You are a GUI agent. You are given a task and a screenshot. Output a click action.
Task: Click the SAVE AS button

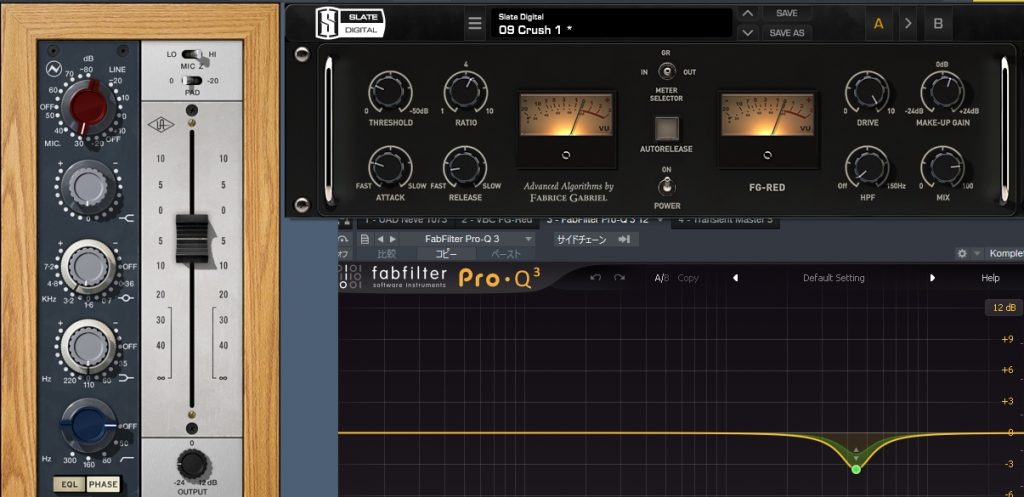coord(787,33)
